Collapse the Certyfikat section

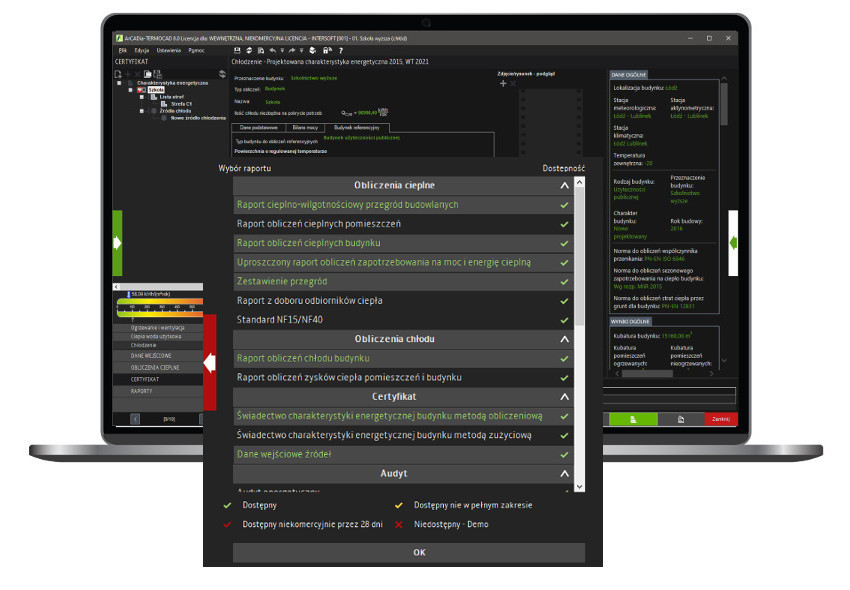click(x=564, y=397)
